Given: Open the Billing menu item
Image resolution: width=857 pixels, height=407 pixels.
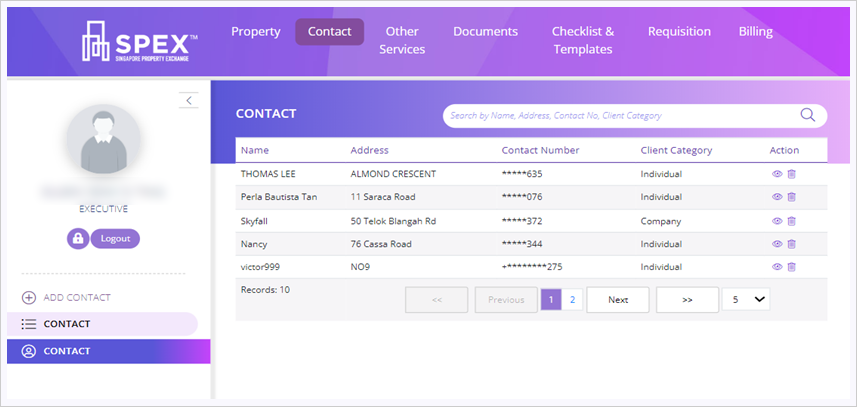Looking at the screenshot, I should pos(755,32).
